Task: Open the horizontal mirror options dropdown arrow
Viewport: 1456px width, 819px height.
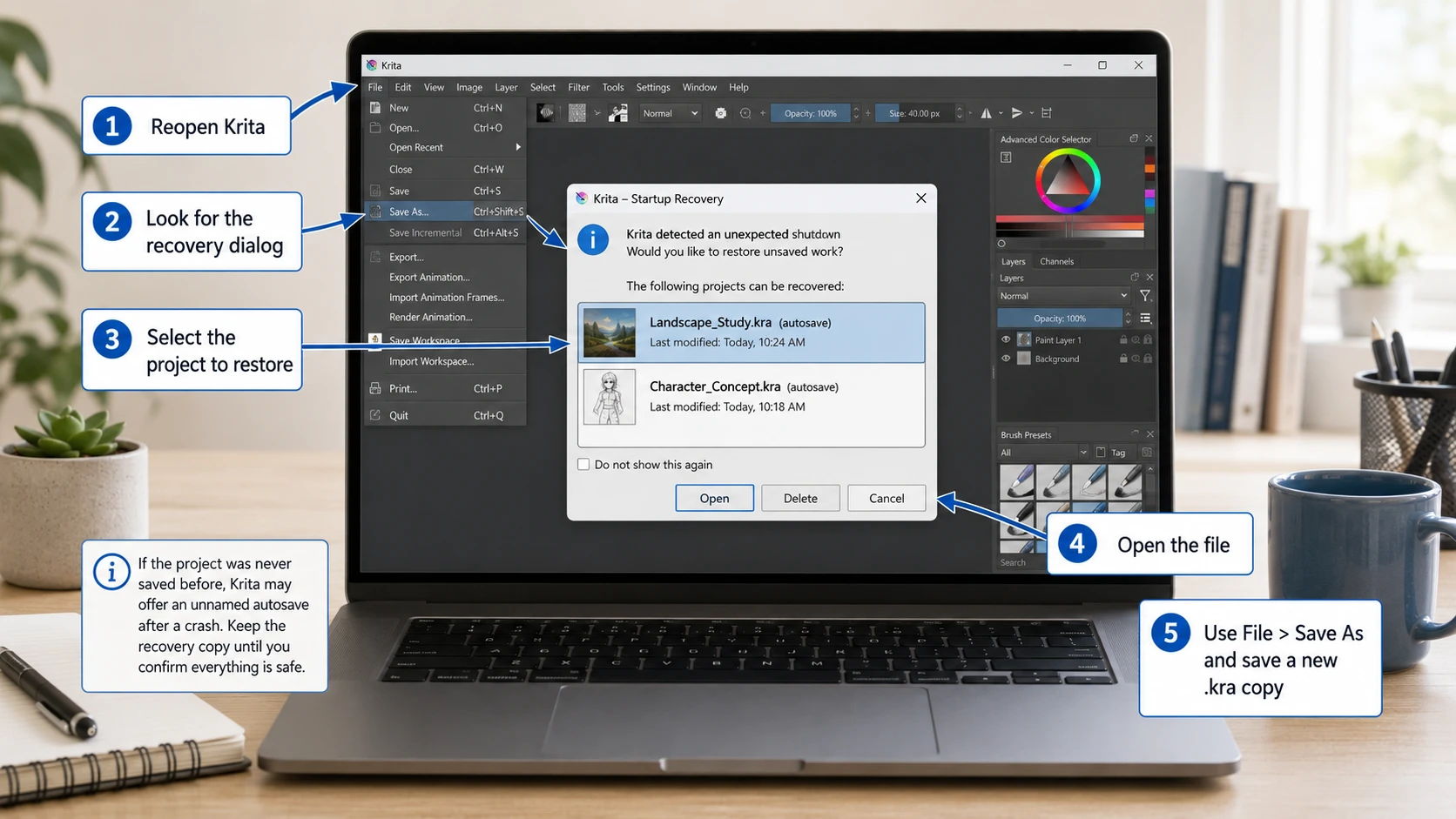Action: [1001, 113]
